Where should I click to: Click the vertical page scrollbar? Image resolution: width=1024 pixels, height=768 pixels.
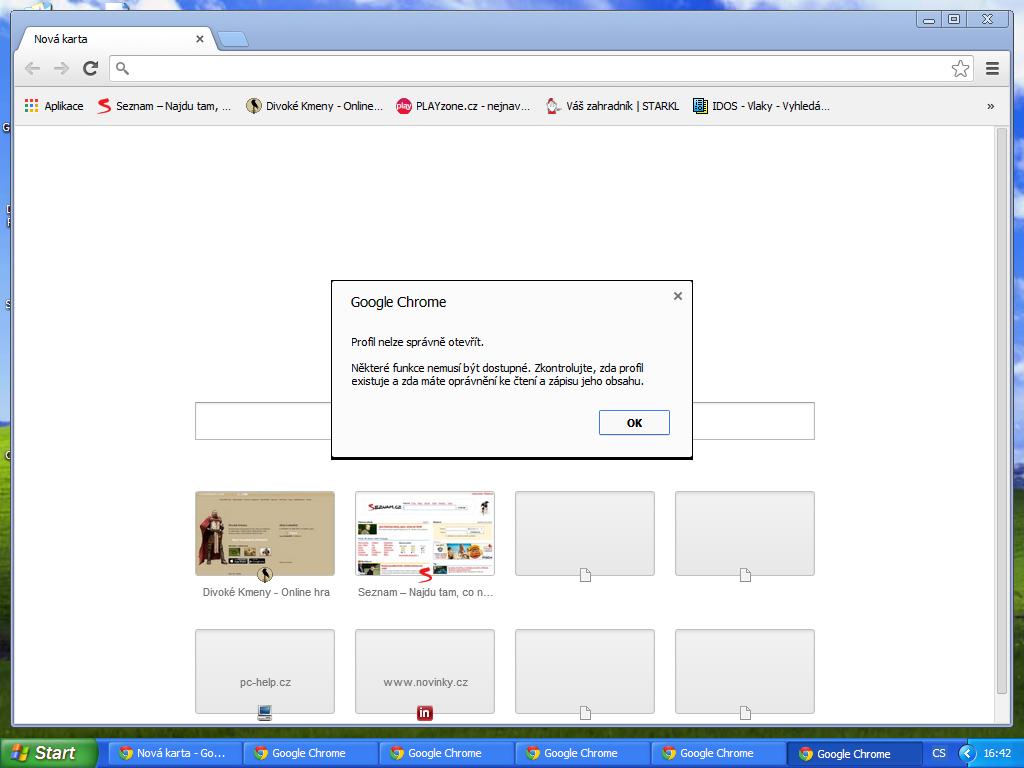pyautogui.click(x=1002, y=410)
